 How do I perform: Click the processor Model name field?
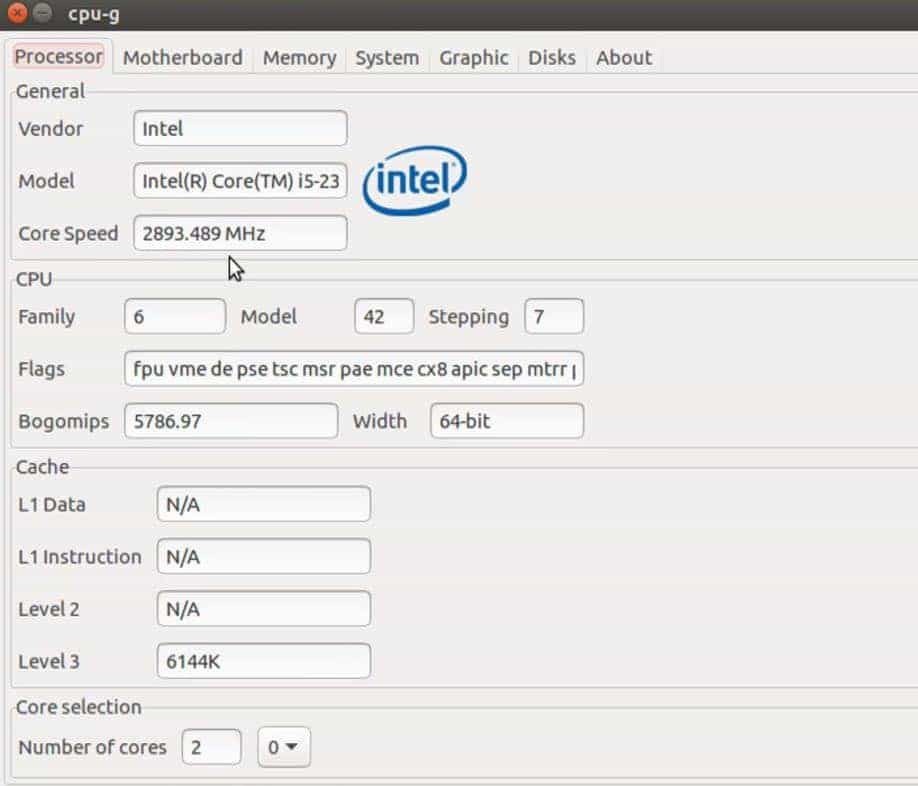(x=240, y=182)
